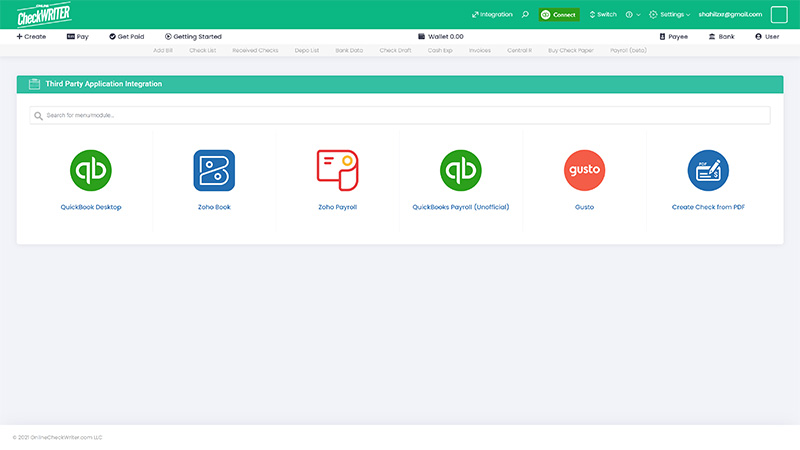Open QuickBooks Payroll (Unofficial) icon
The height and width of the screenshot is (450, 800).
(460, 171)
